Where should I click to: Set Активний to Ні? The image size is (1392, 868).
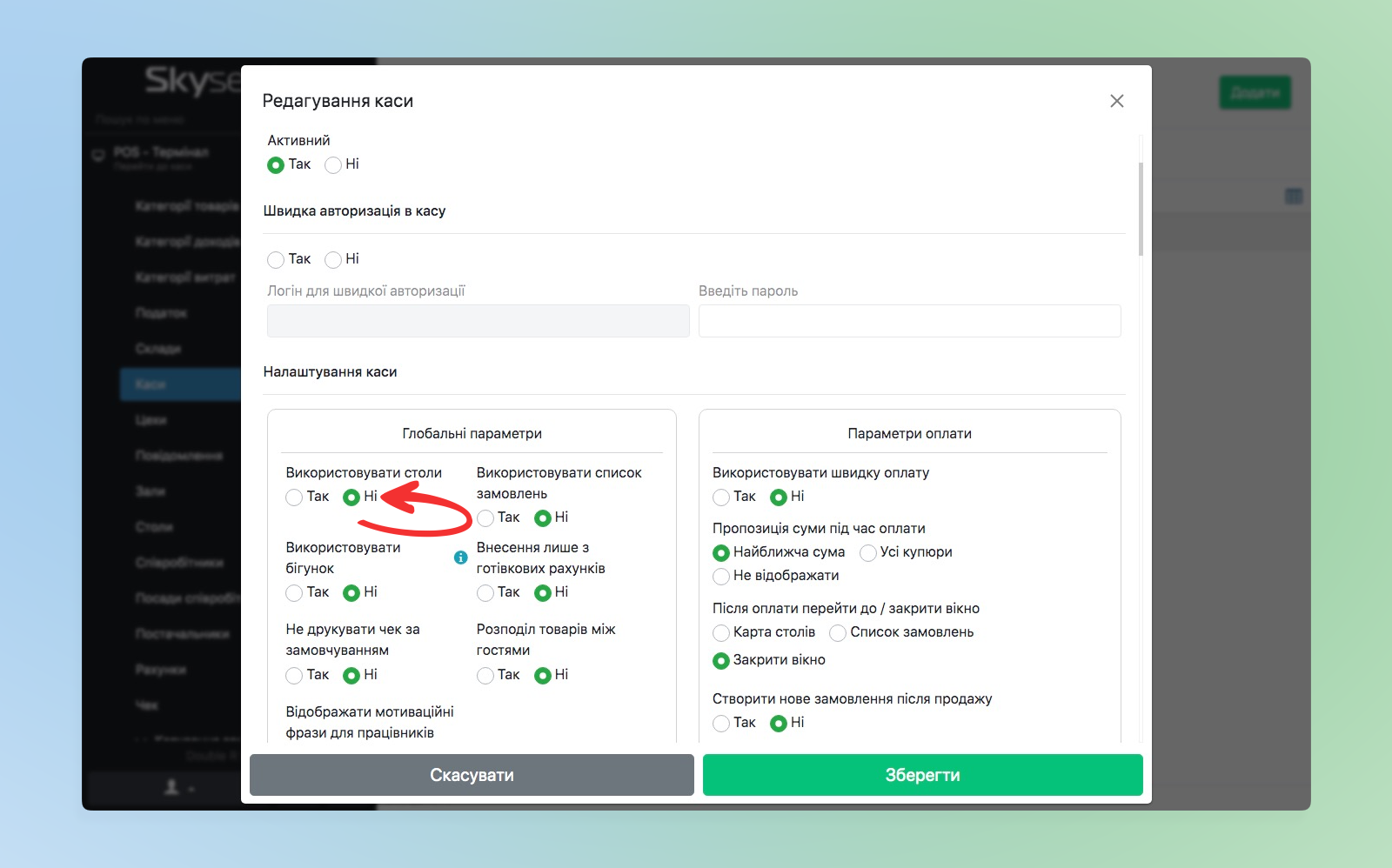pos(333,165)
